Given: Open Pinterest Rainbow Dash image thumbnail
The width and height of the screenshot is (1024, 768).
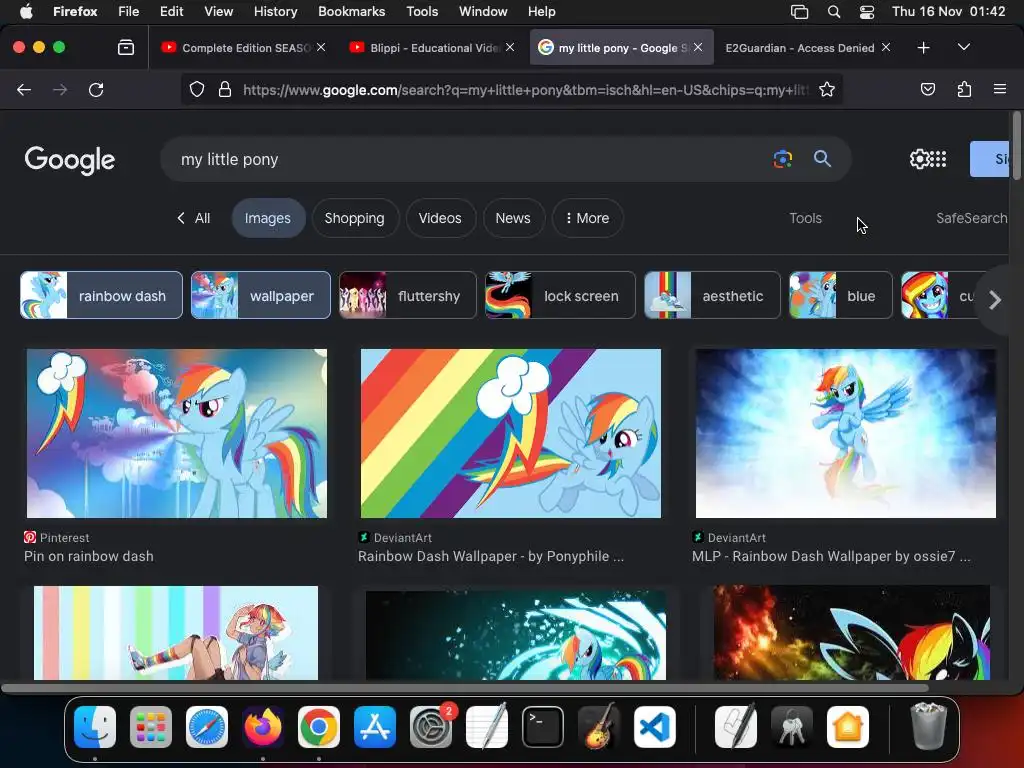Looking at the screenshot, I should [176, 433].
